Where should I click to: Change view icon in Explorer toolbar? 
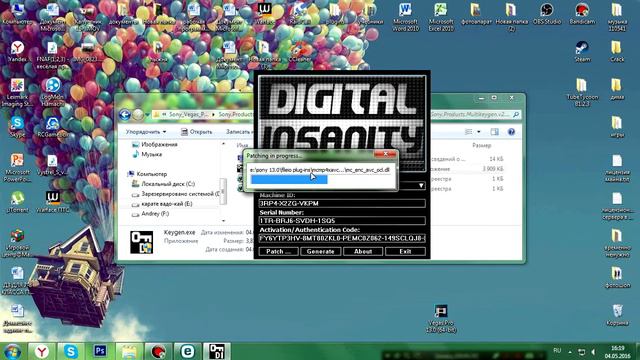(469, 132)
